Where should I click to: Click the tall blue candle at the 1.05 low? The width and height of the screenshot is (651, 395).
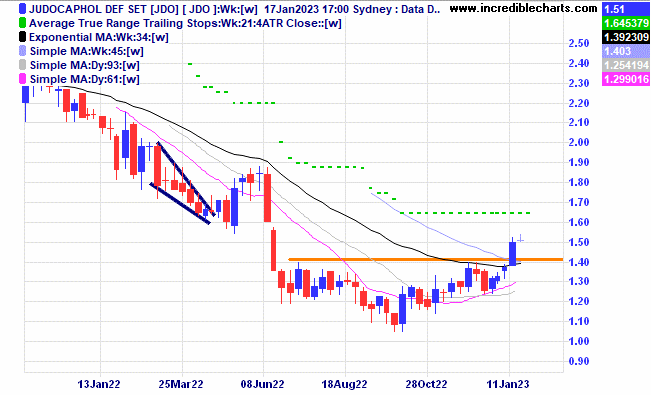(x=402, y=309)
